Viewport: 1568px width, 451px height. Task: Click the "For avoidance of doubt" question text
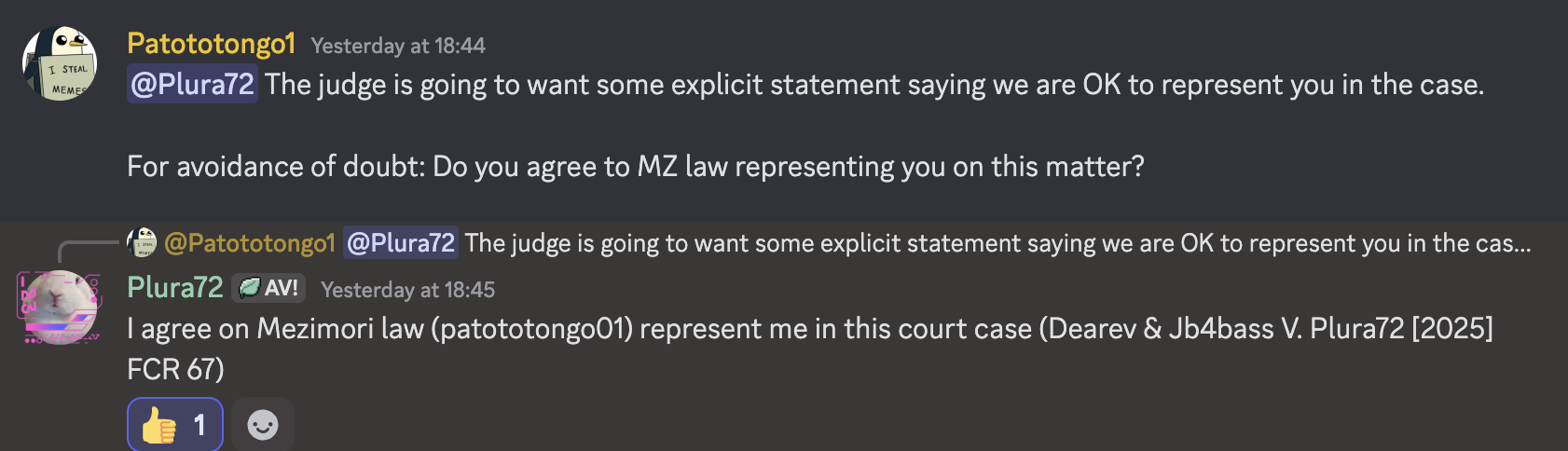[635, 167]
